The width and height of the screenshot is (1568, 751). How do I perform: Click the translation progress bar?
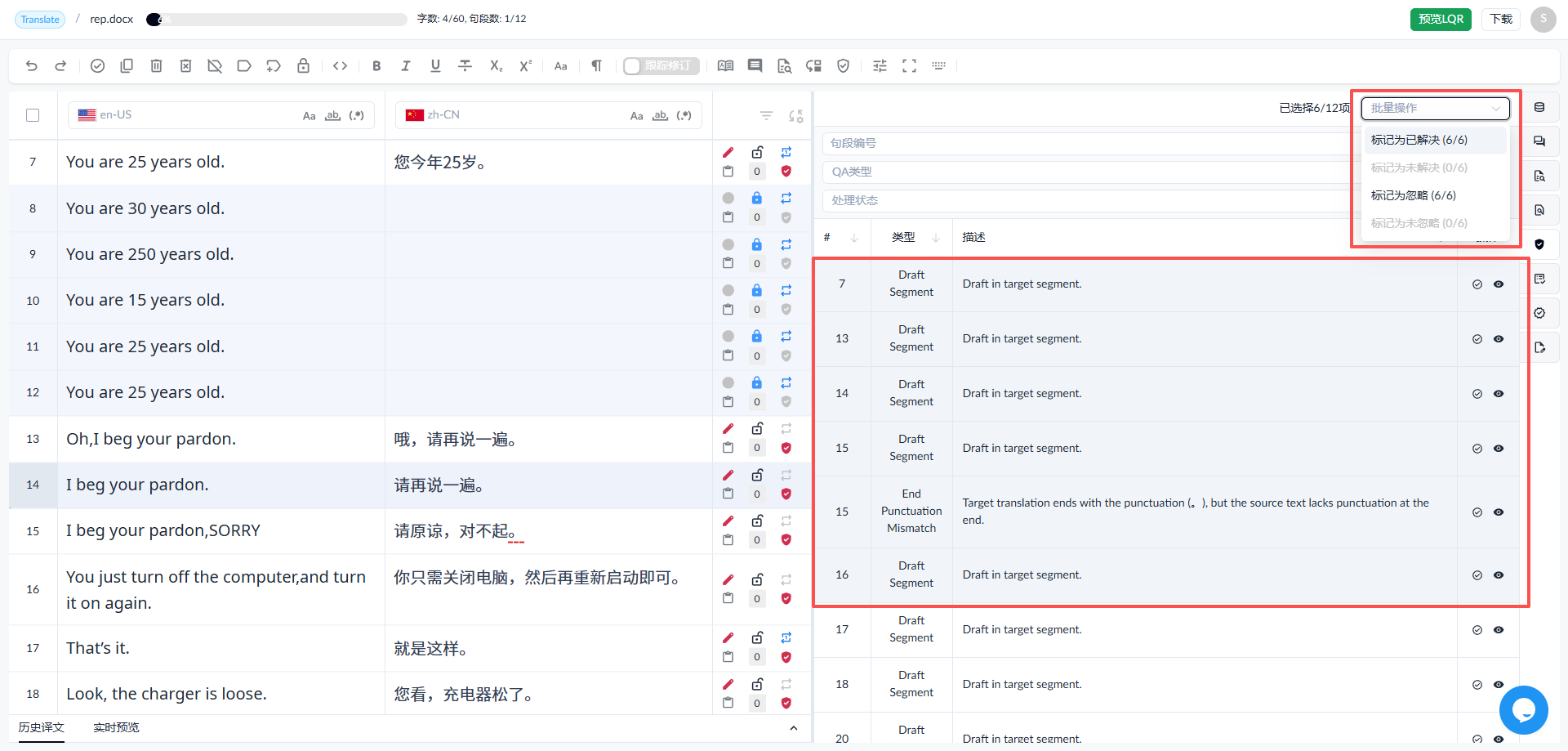(277, 20)
